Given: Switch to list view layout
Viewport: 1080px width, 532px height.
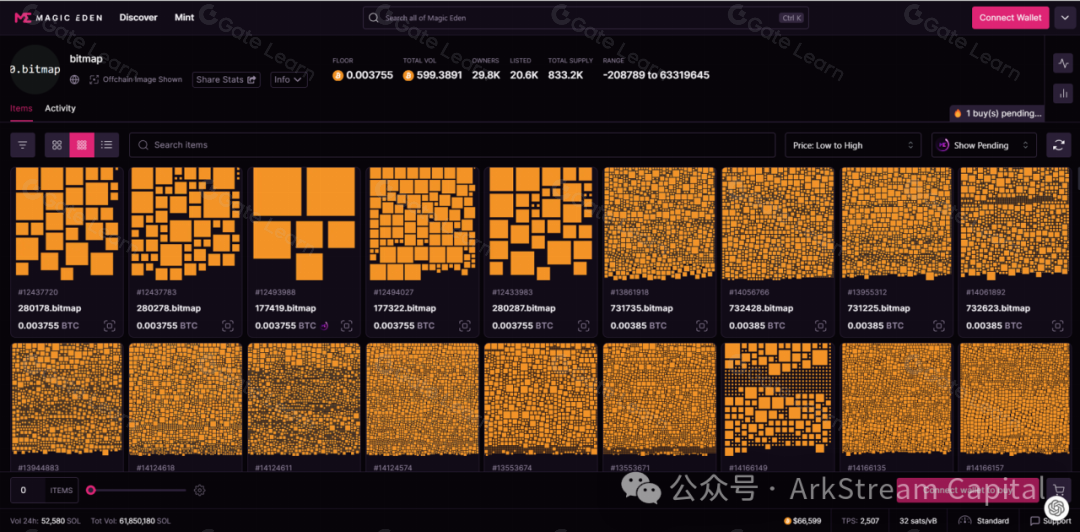Looking at the screenshot, I should [x=107, y=145].
